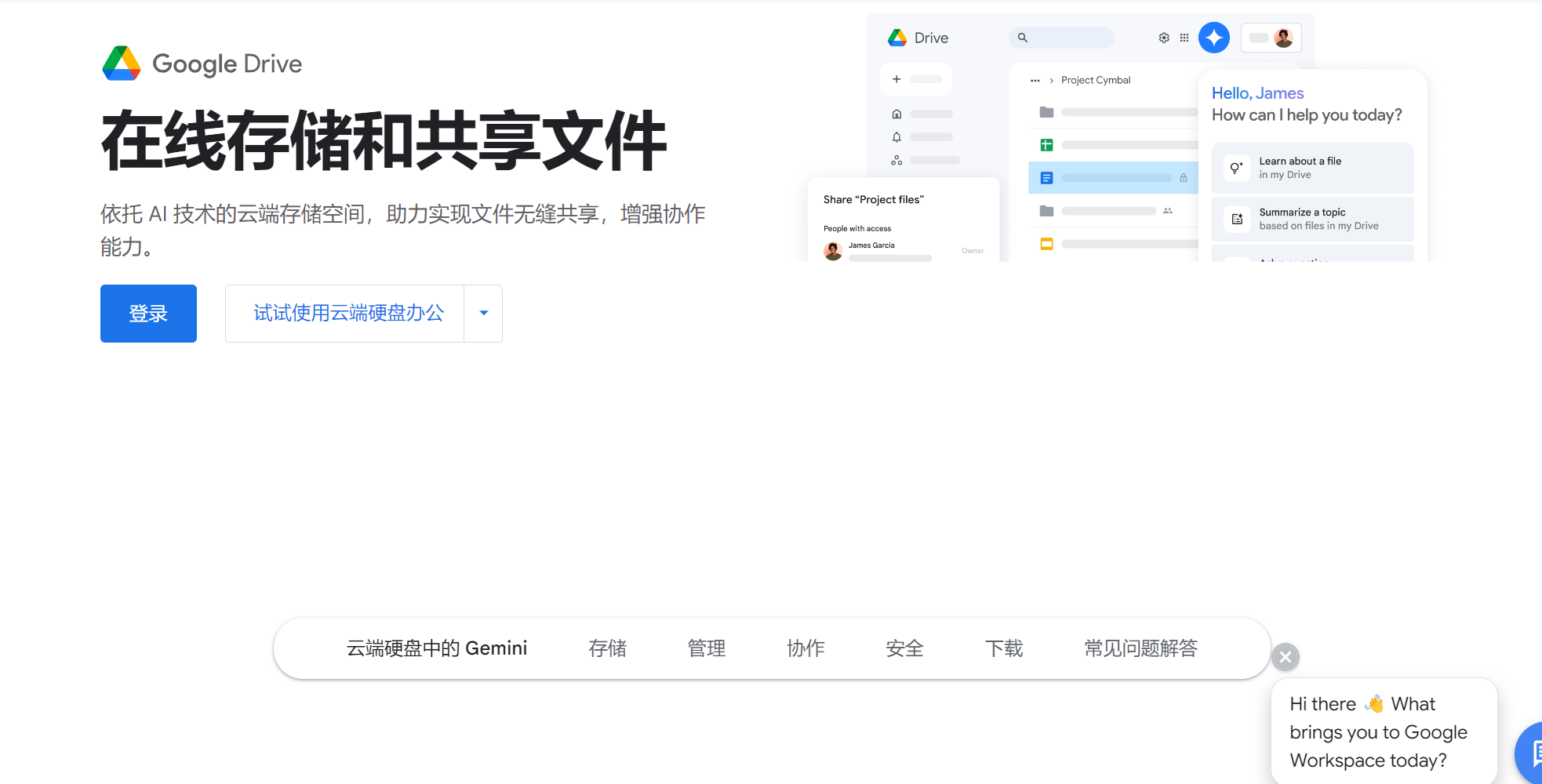Screen dimensions: 1542x784
Task: Click the Google Drive triangle logo
Action: pyautogui.click(x=122, y=64)
